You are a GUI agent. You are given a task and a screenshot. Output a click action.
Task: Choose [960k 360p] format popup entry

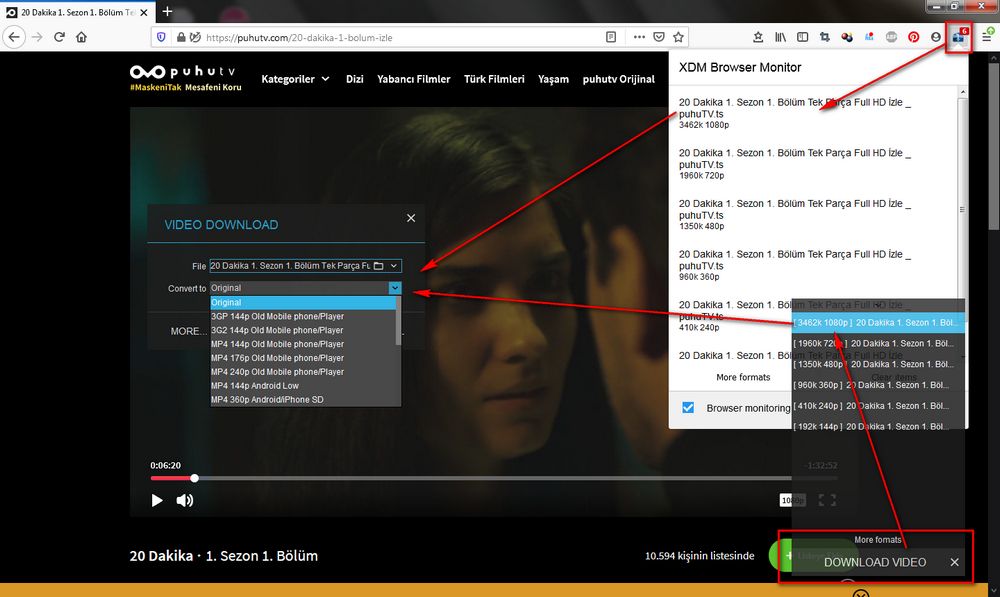click(878, 385)
